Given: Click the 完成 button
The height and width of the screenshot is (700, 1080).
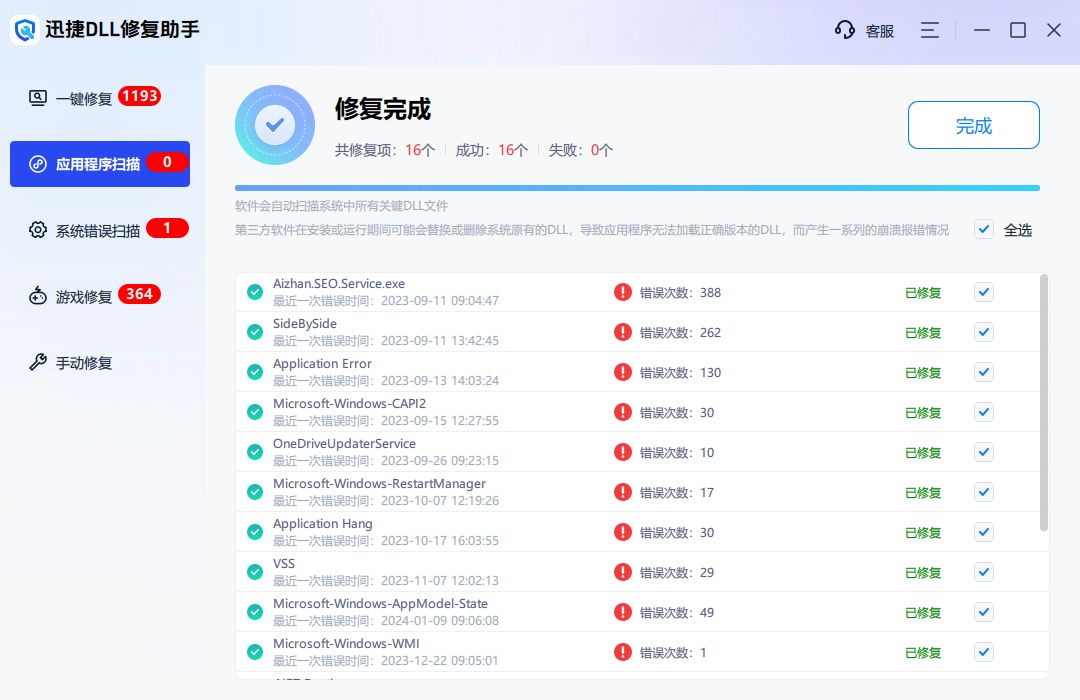Looking at the screenshot, I should (x=973, y=125).
